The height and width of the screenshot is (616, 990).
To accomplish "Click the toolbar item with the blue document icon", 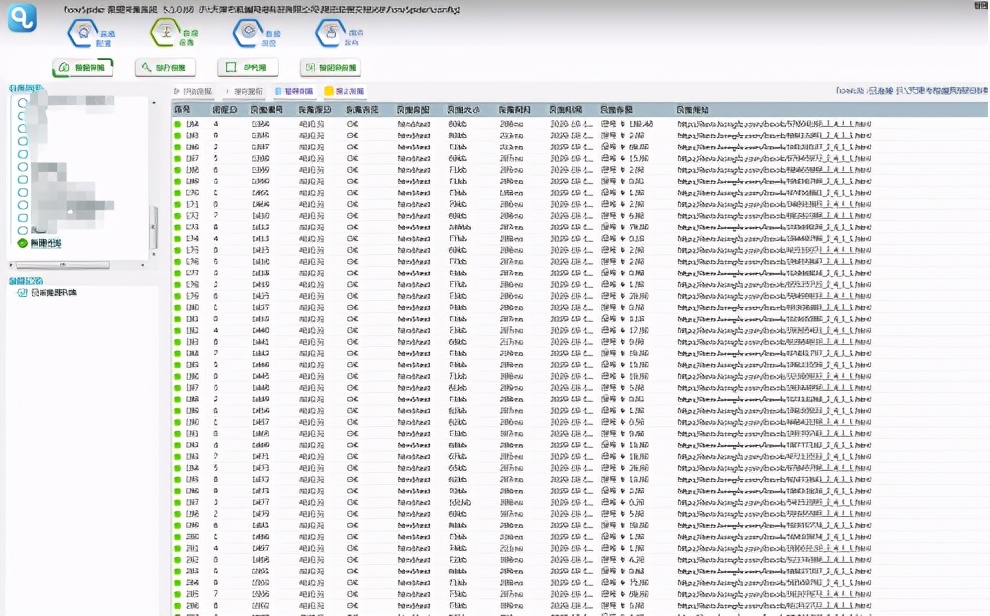I will point(294,92).
